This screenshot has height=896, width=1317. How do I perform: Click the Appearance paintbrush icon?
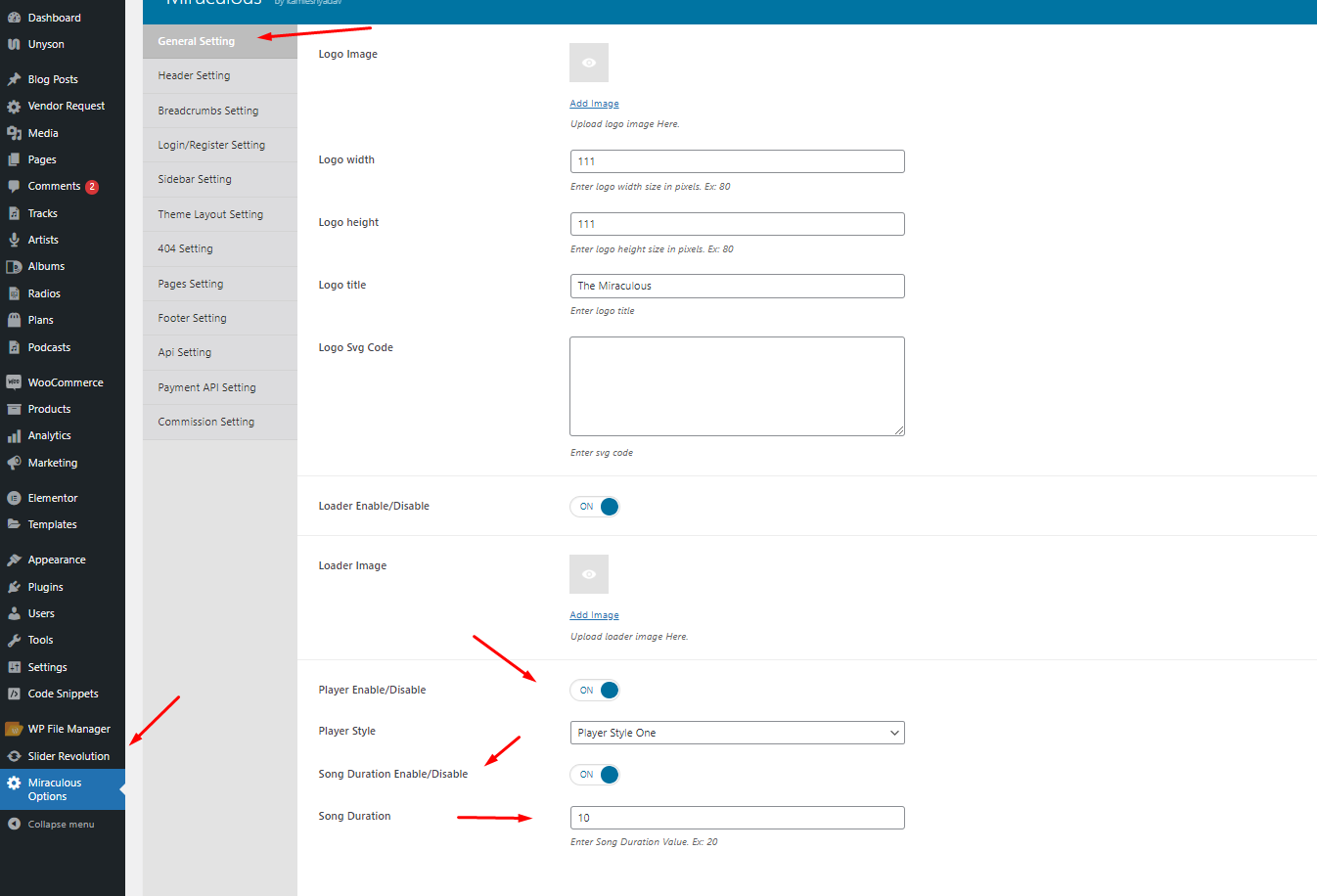click(x=14, y=560)
